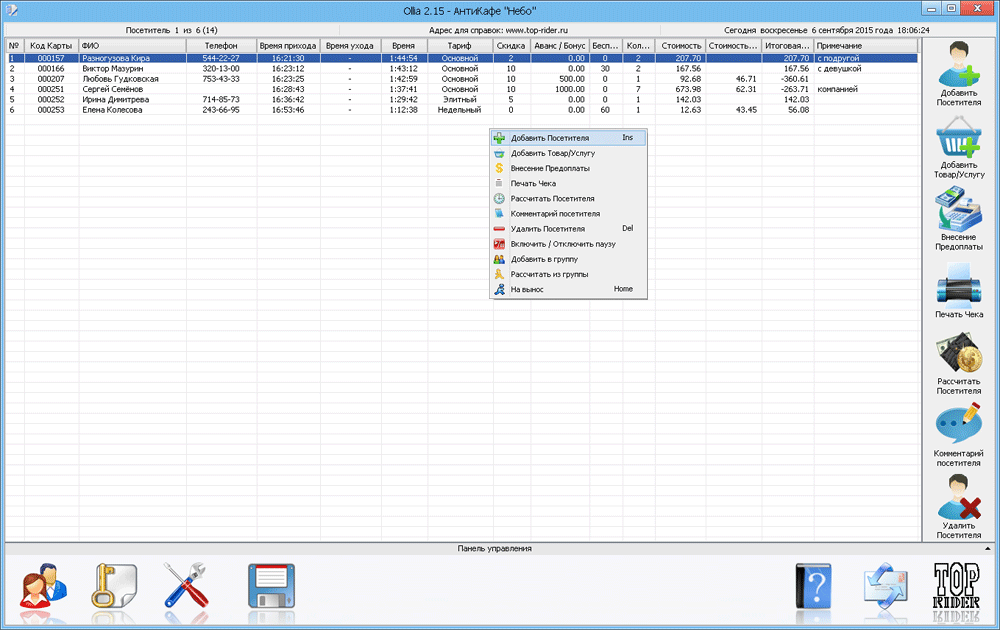Click Рассчитать Посетителя wallet icon in sidebar
The height and width of the screenshot is (630, 1000).
pyautogui.click(x=958, y=353)
